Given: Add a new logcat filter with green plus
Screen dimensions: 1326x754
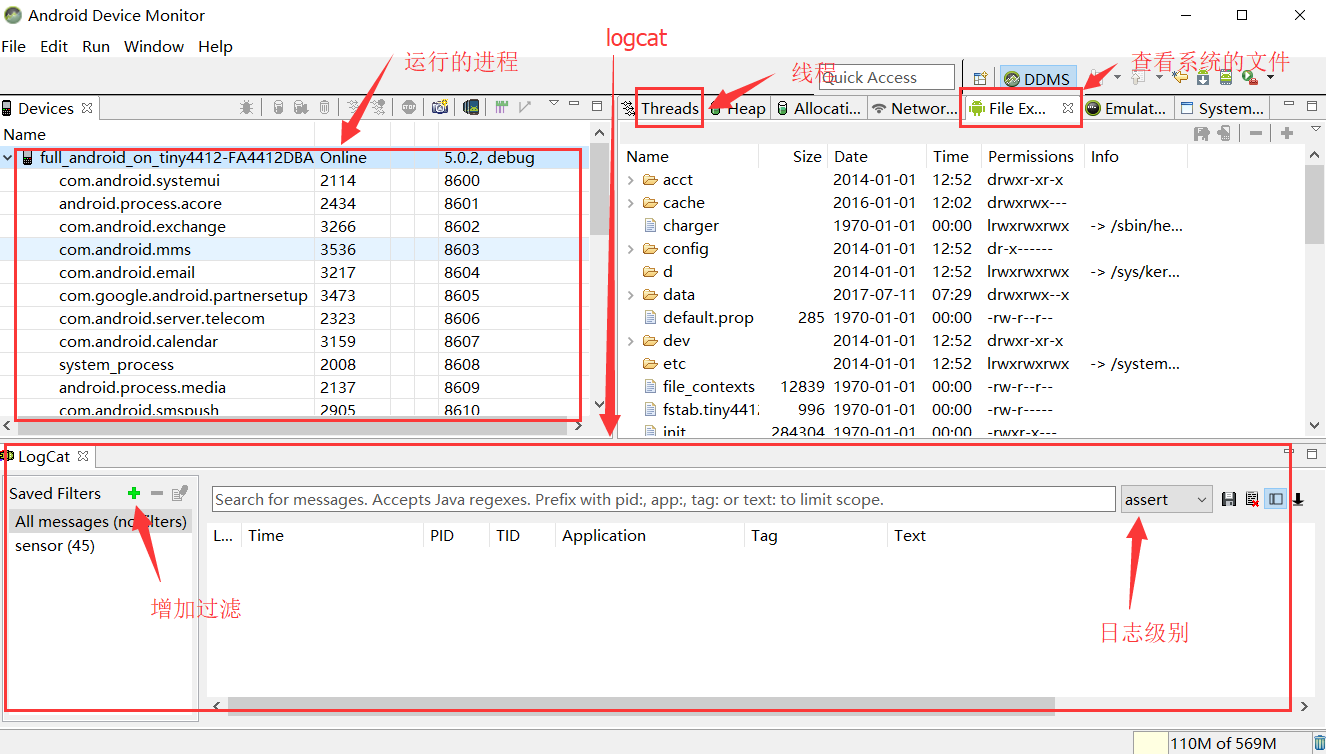Looking at the screenshot, I should pyautogui.click(x=134, y=493).
